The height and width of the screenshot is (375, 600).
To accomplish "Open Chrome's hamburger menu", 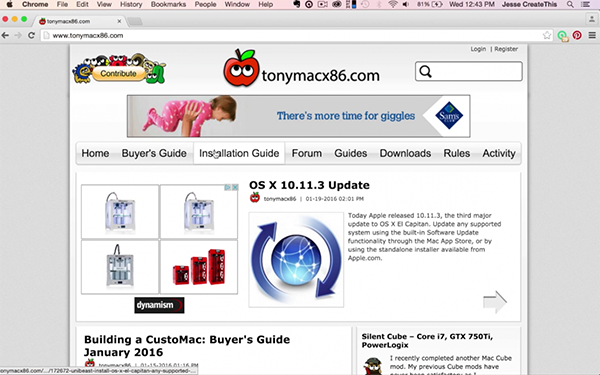I will point(592,36).
